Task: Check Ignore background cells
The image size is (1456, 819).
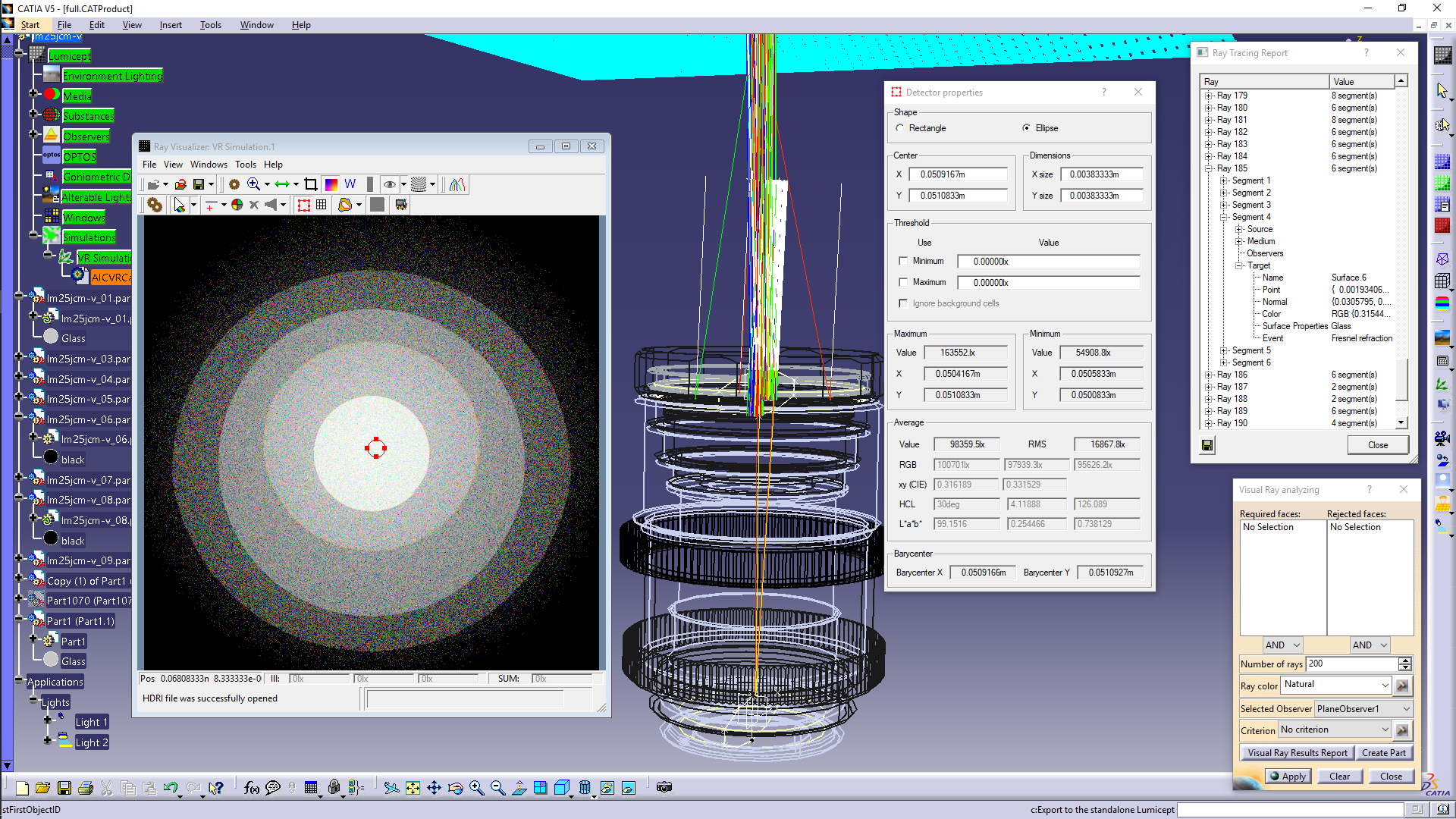Action: point(903,303)
